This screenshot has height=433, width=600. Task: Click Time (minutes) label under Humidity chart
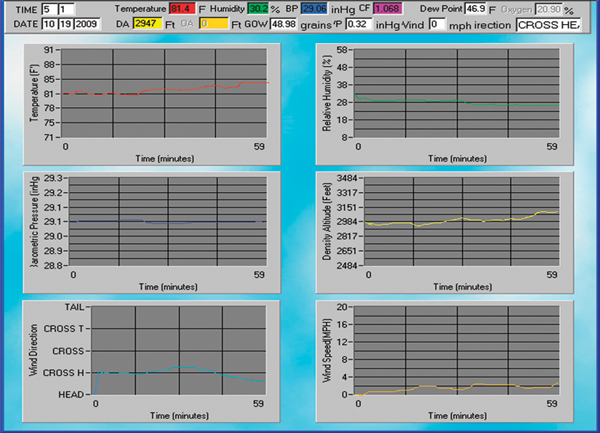click(458, 158)
